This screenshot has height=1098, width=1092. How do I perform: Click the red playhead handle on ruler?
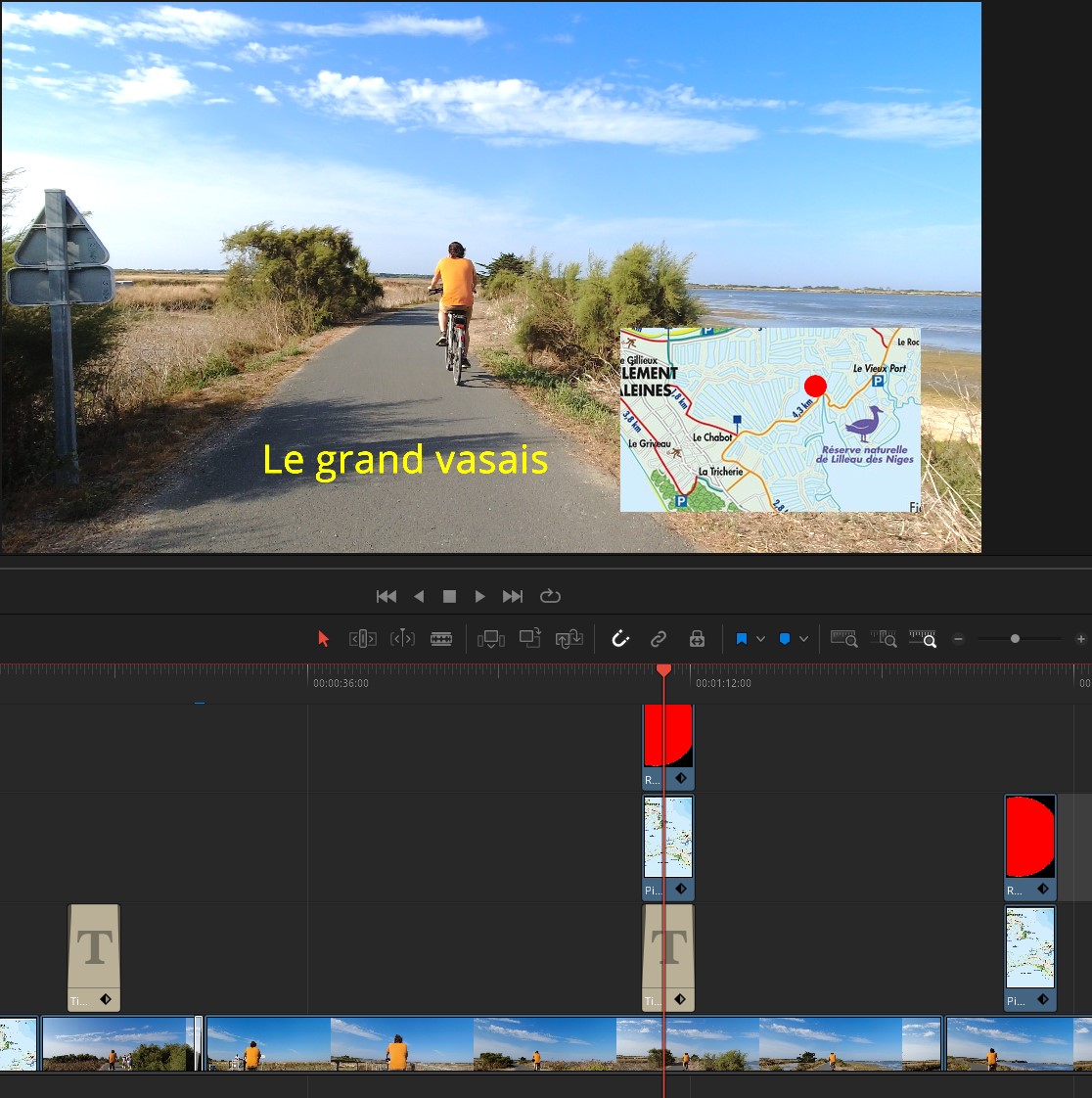tap(663, 670)
